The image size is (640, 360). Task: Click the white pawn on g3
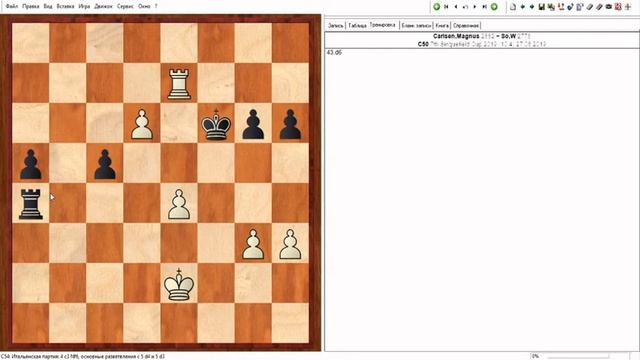pos(253,244)
